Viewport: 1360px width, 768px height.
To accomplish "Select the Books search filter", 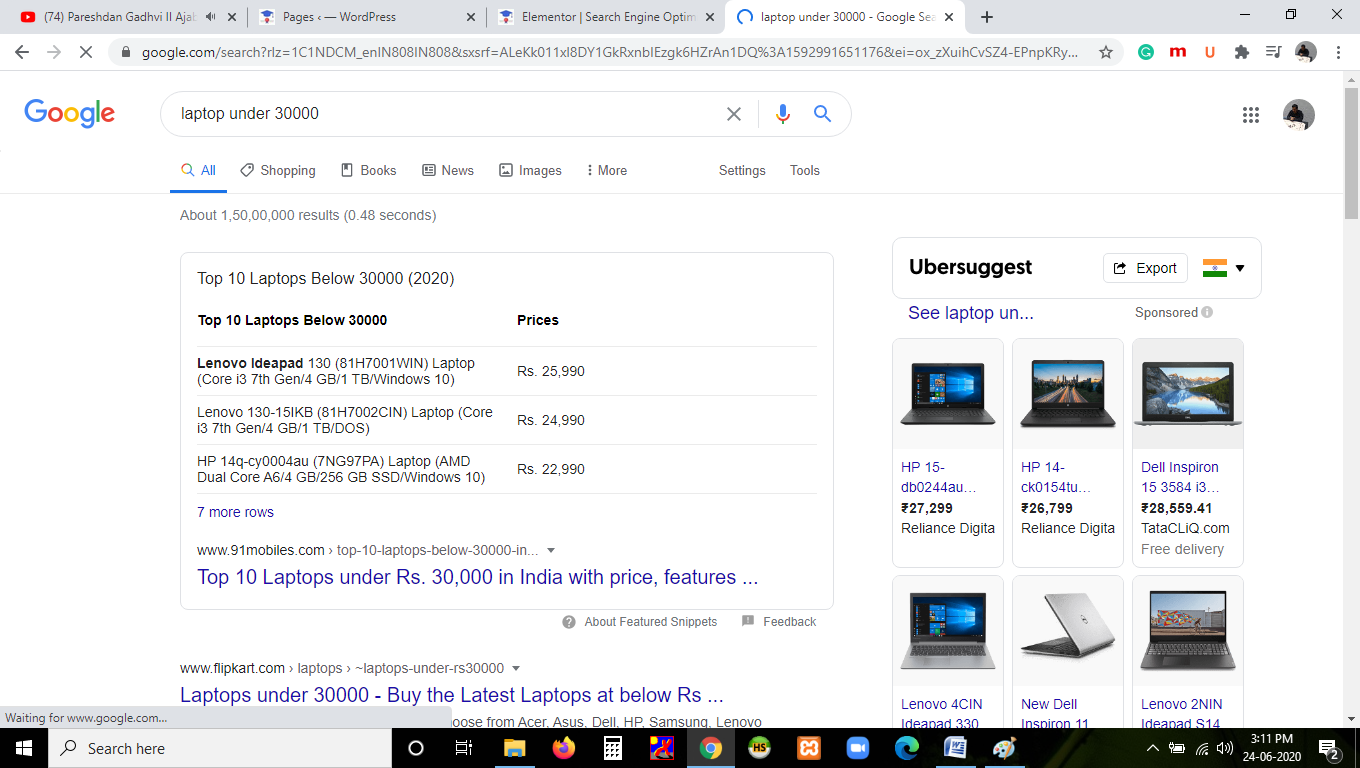I will pos(369,170).
